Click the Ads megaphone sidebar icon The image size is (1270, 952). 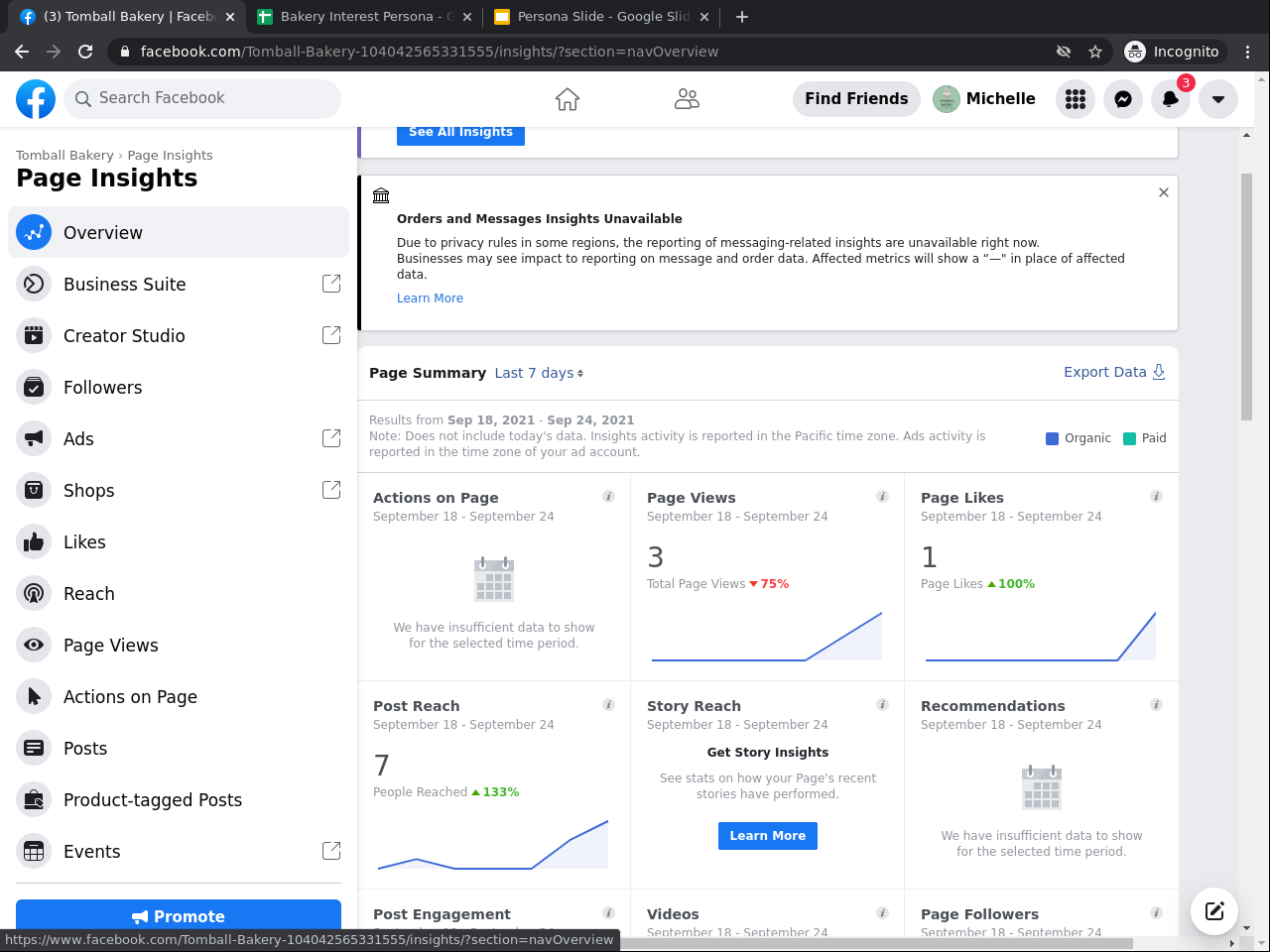(x=34, y=438)
